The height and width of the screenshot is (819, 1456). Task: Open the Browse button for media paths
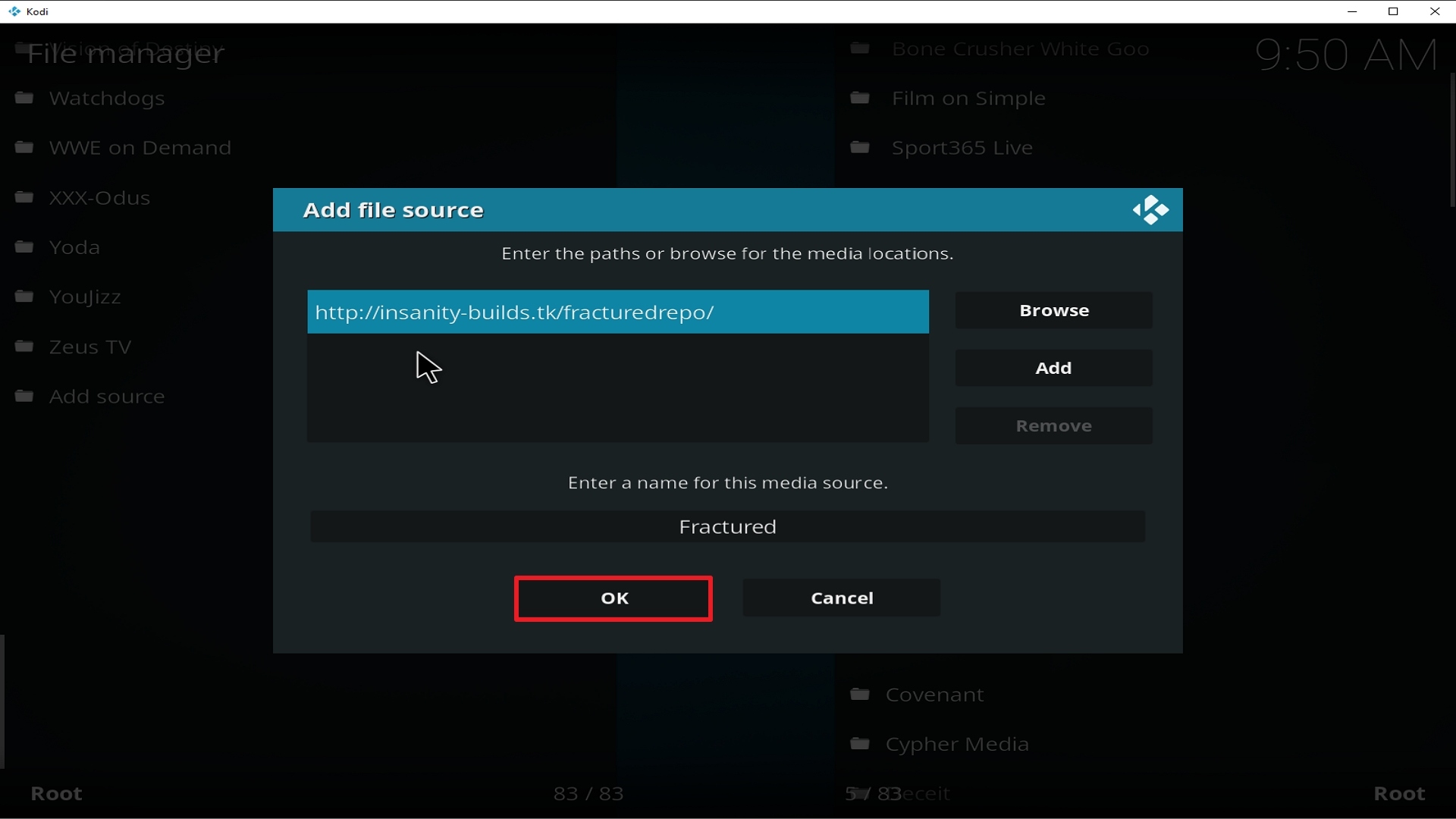1054,310
